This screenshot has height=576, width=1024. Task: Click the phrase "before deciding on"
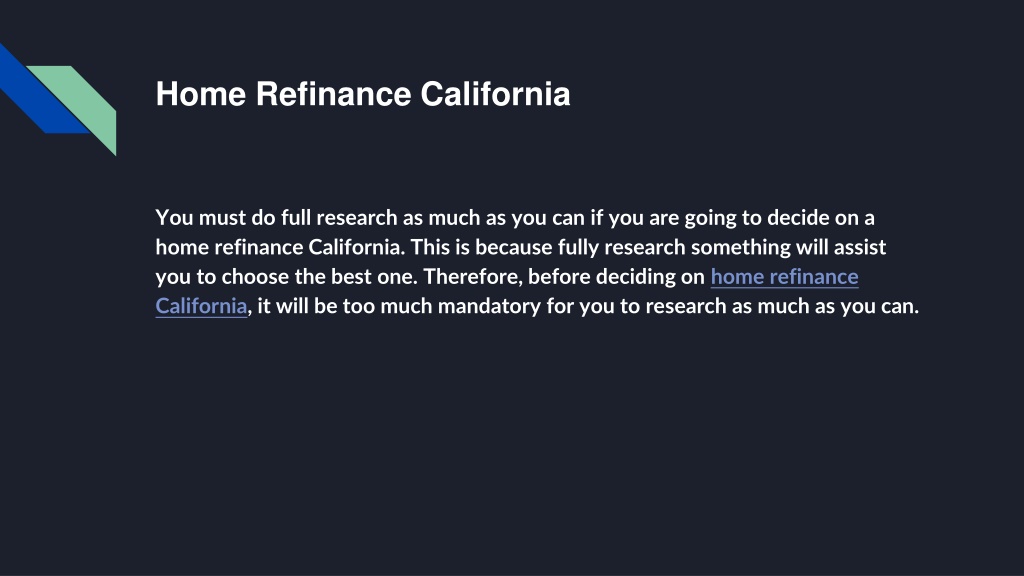(616, 277)
